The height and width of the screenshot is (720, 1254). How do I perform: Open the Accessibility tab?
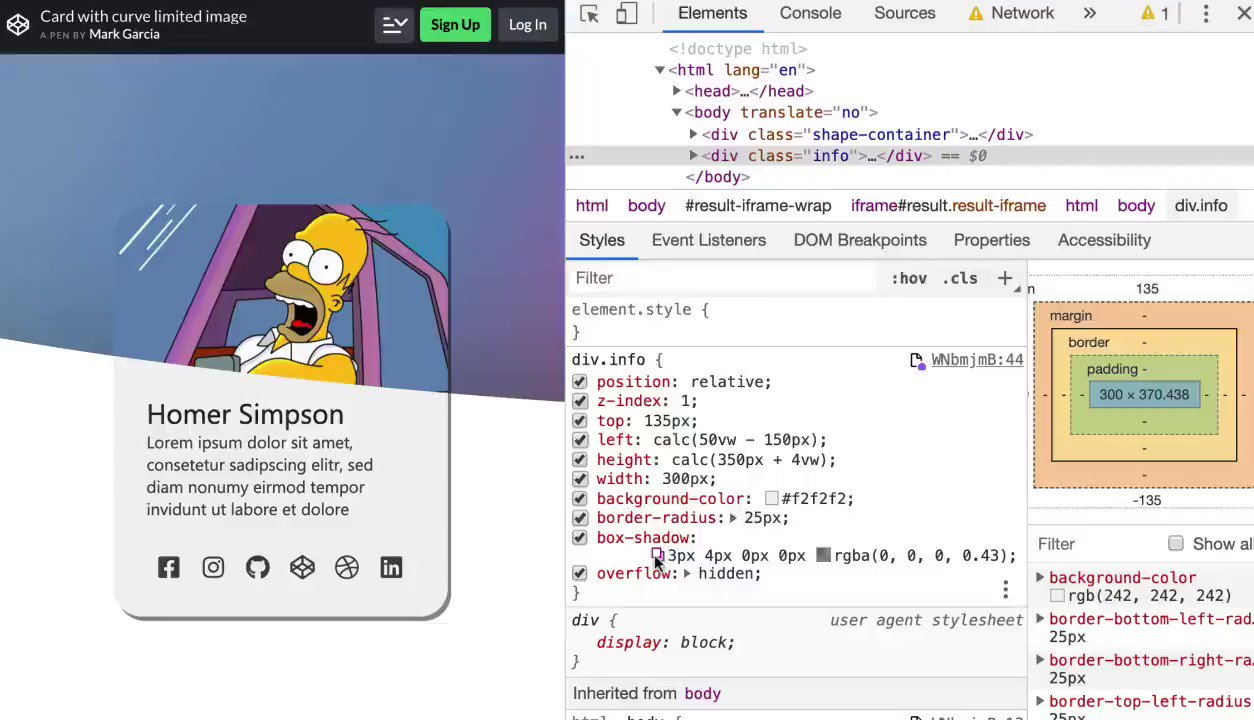pos(1104,240)
